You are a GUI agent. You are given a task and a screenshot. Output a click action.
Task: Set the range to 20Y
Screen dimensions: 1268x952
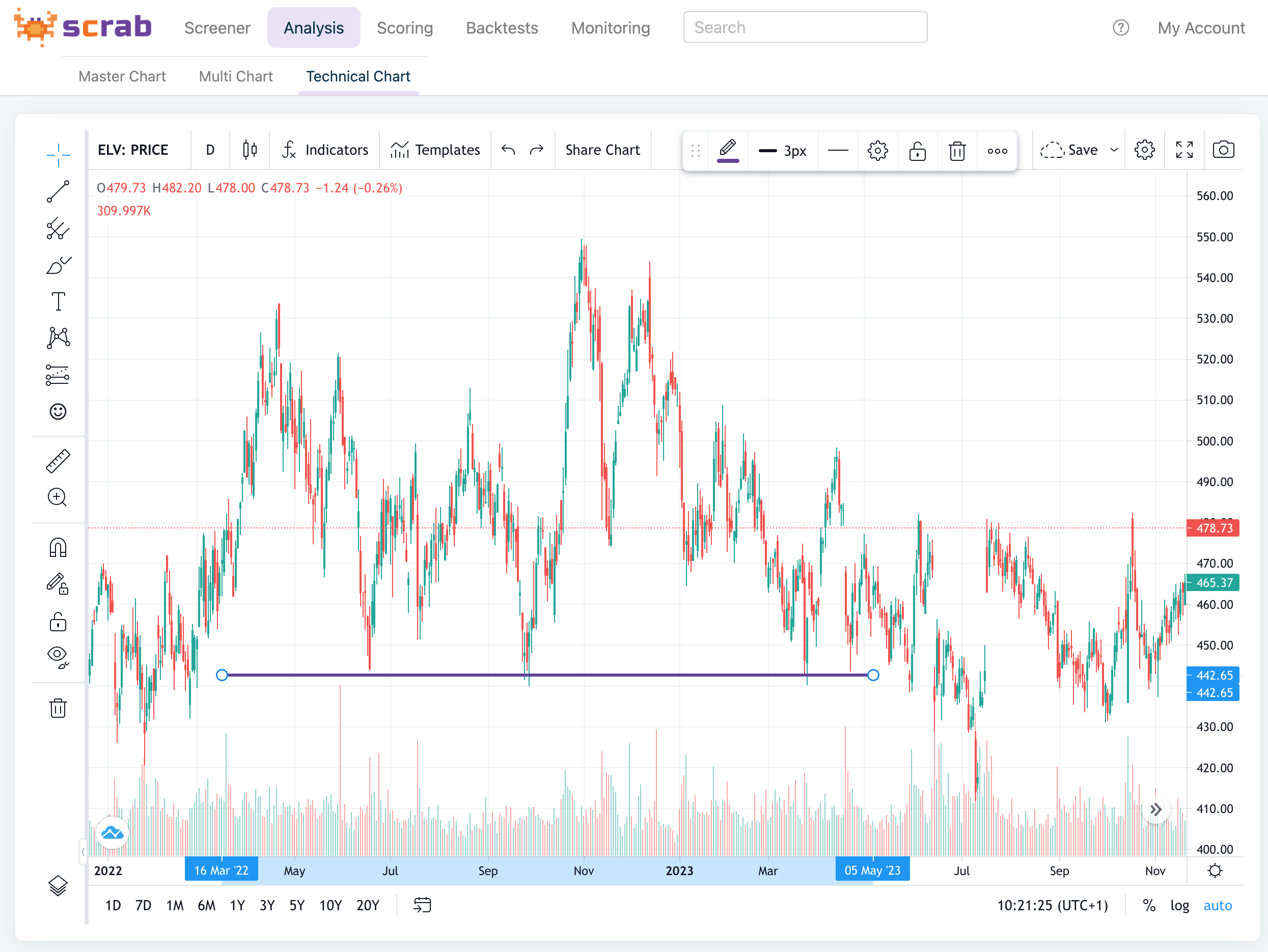tap(368, 905)
